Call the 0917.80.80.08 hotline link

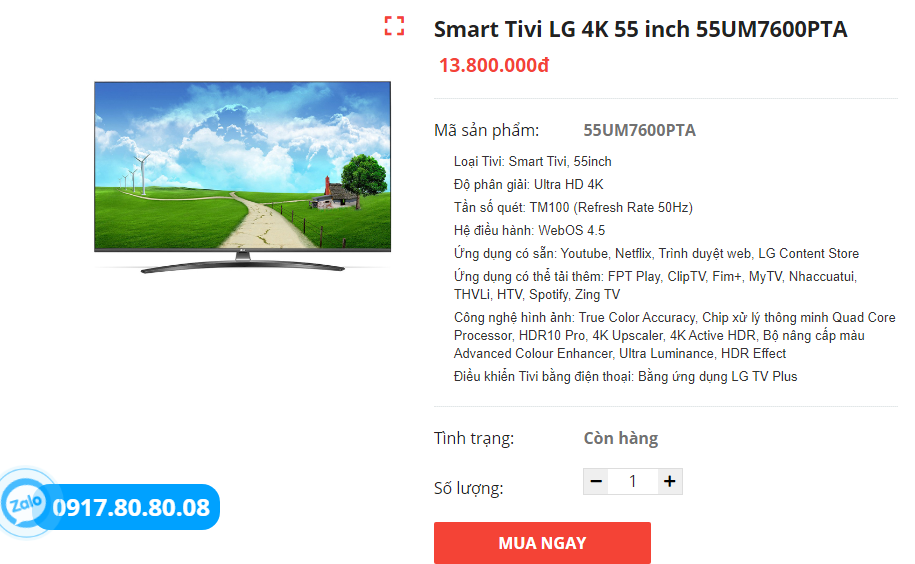pyautogui.click(x=131, y=507)
